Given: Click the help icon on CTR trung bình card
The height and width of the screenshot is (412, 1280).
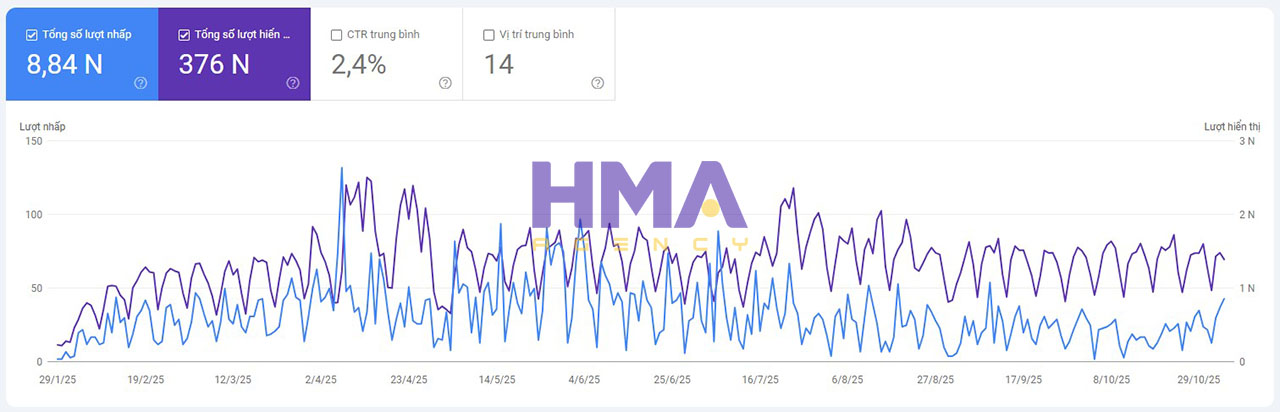Looking at the screenshot, I should (445, 83).
